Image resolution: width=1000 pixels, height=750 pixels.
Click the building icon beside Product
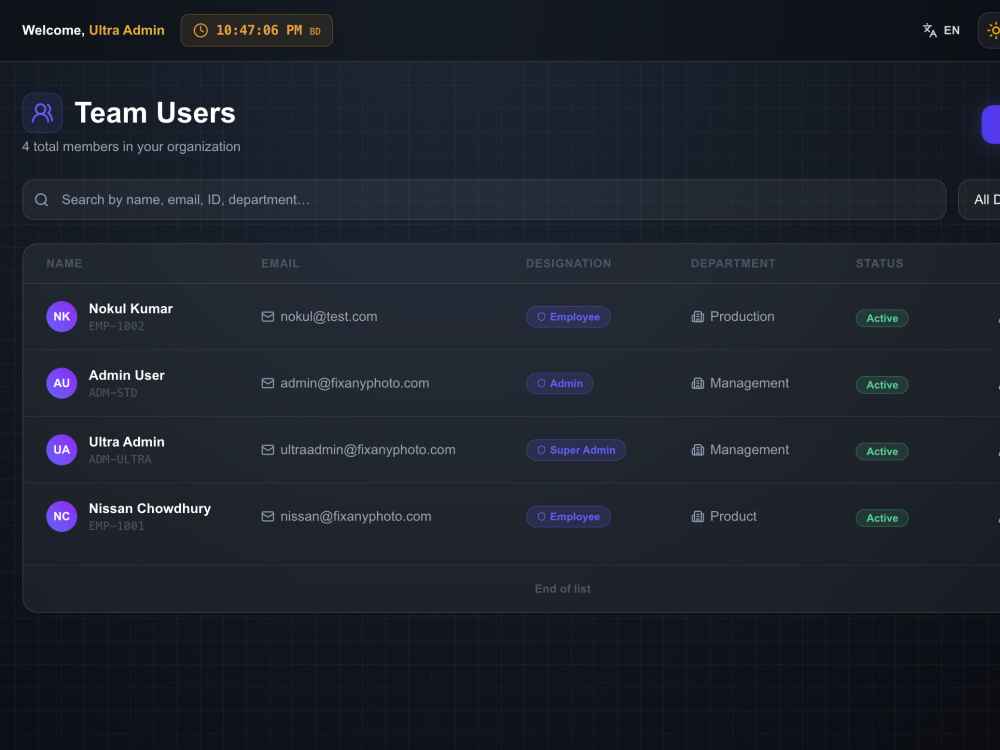point(698,517)
